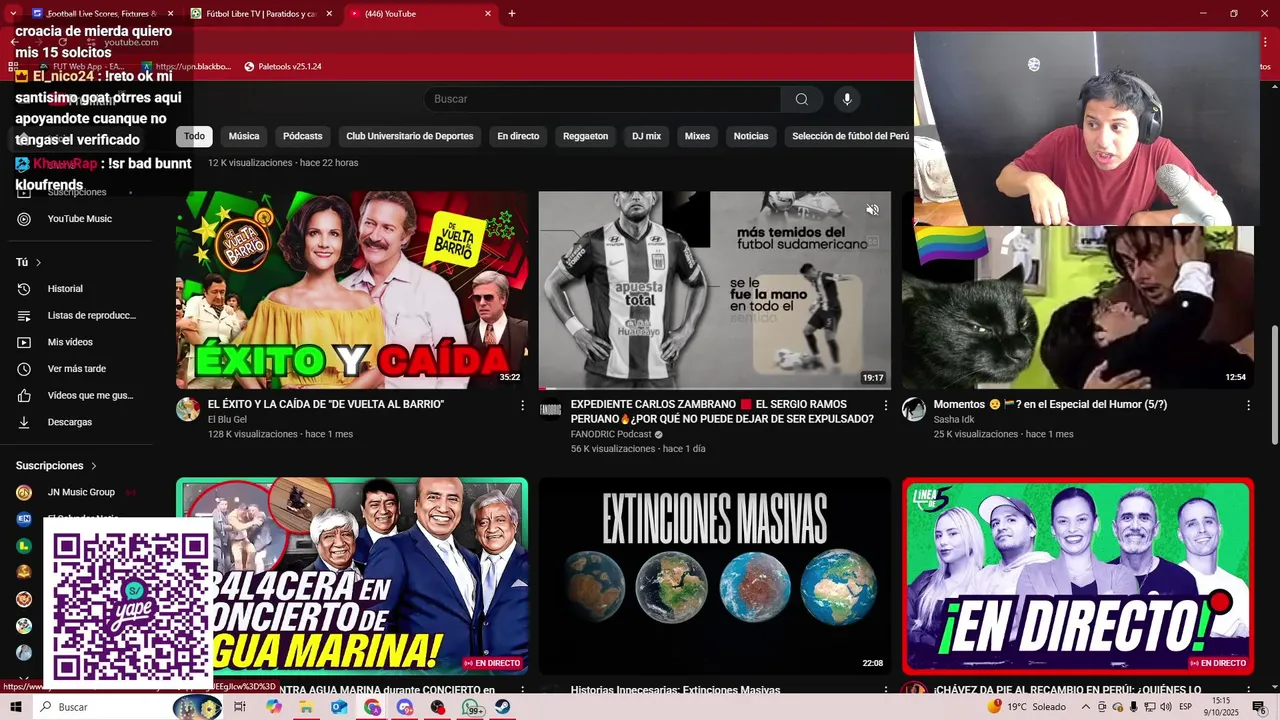Play the Extinciones Masivas thumbnail
The width and height of the screenshot is (1280, 720).
(x=715, y=576)
